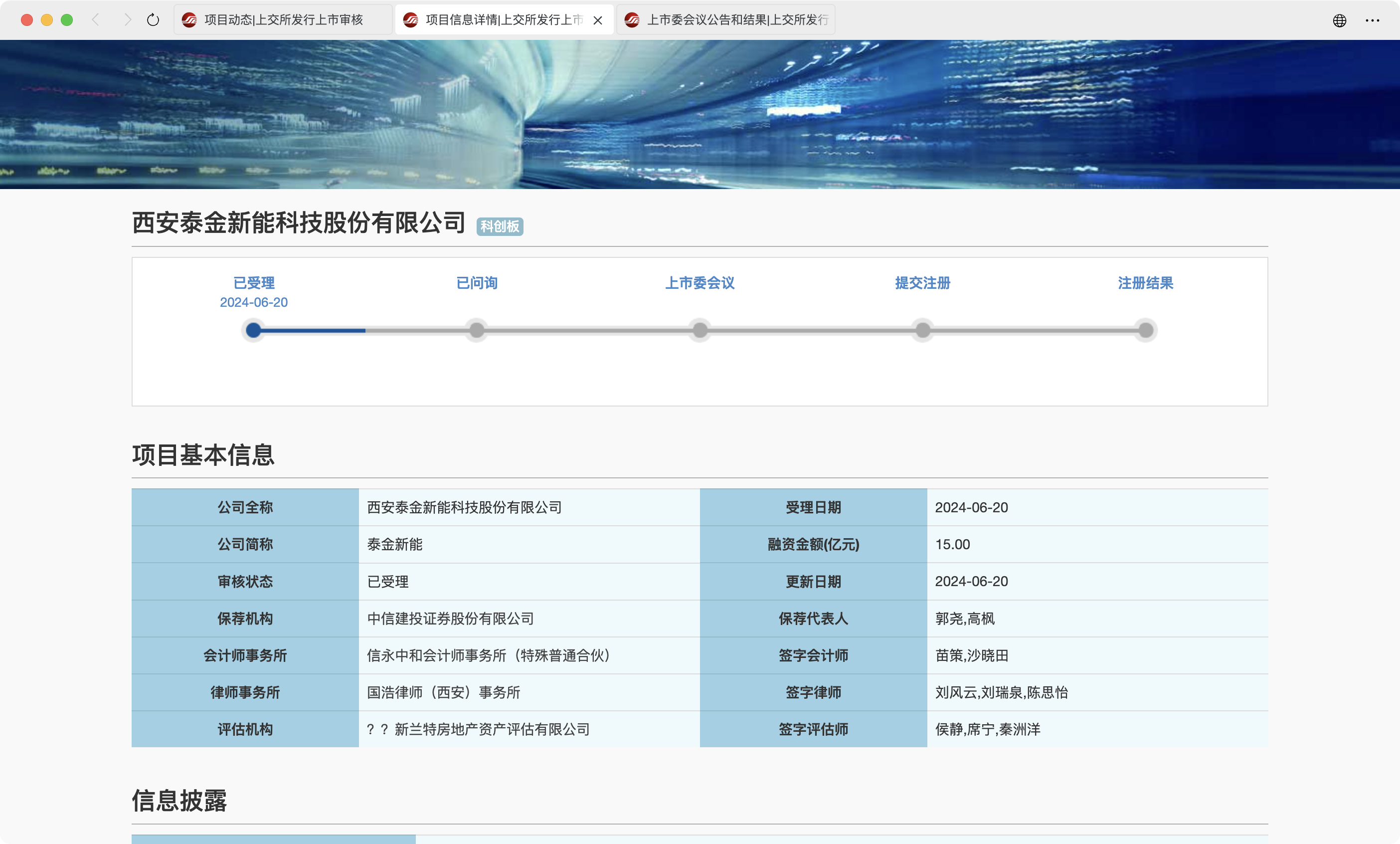
Task: Click the SSE logo on first tab
Action: 189,20
